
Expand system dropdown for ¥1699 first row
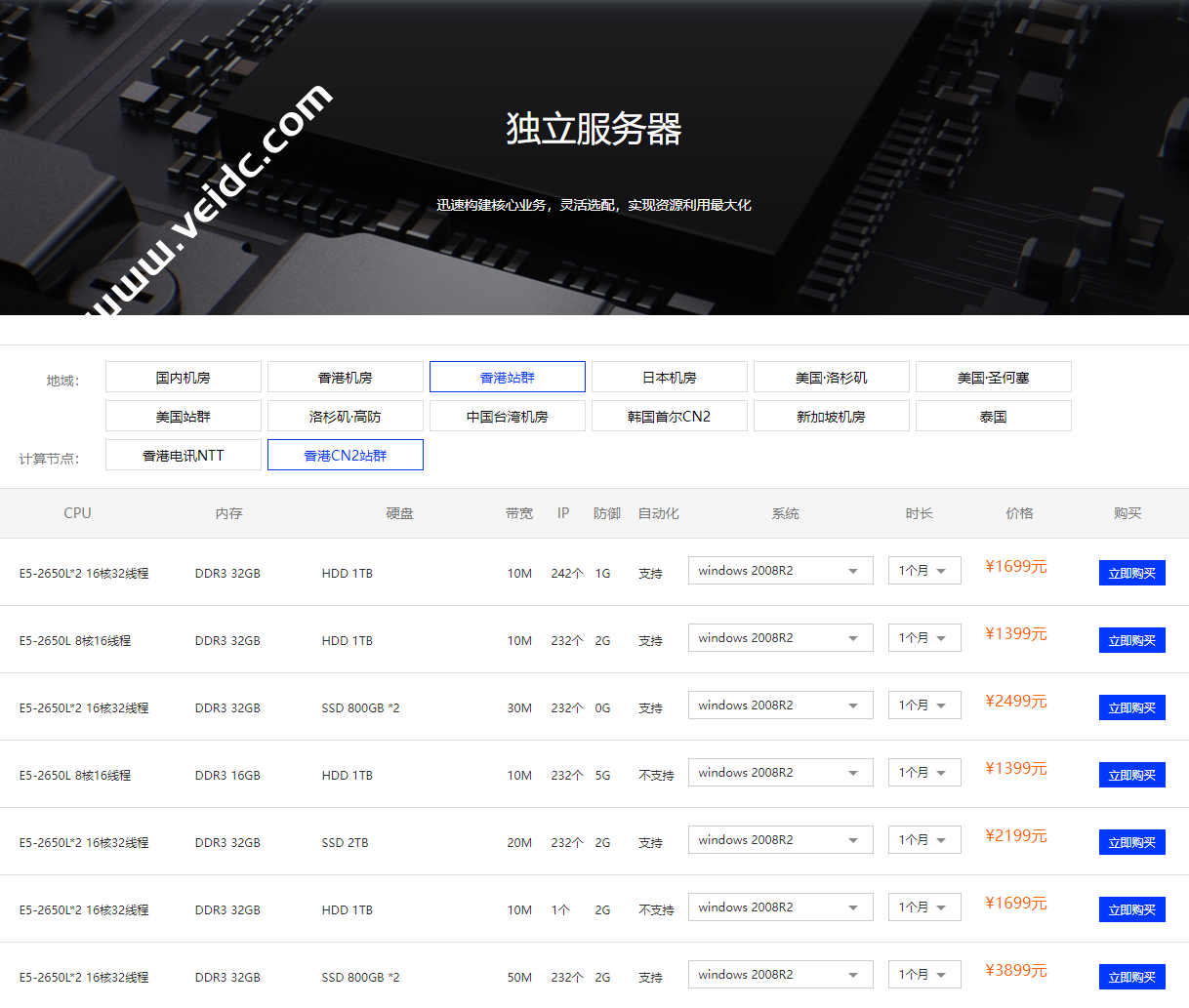coord(780,571)
